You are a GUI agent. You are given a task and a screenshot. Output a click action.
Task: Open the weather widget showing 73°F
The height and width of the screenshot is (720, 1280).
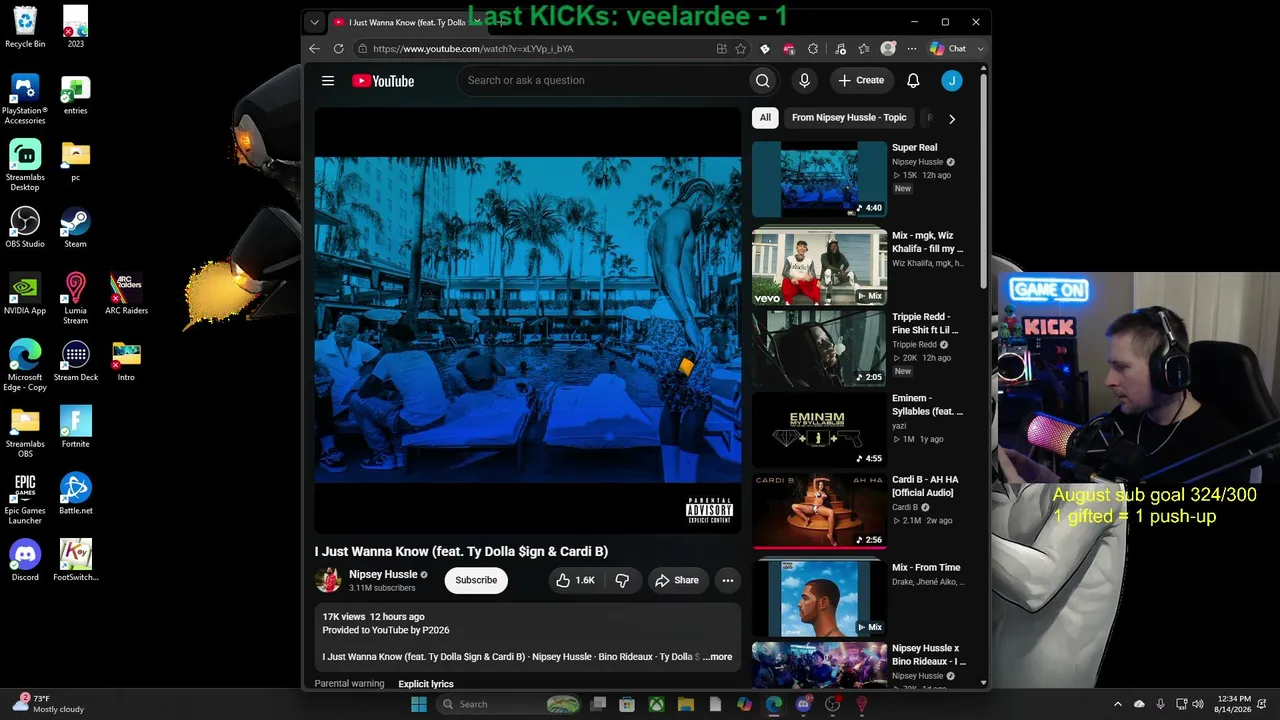47,704
